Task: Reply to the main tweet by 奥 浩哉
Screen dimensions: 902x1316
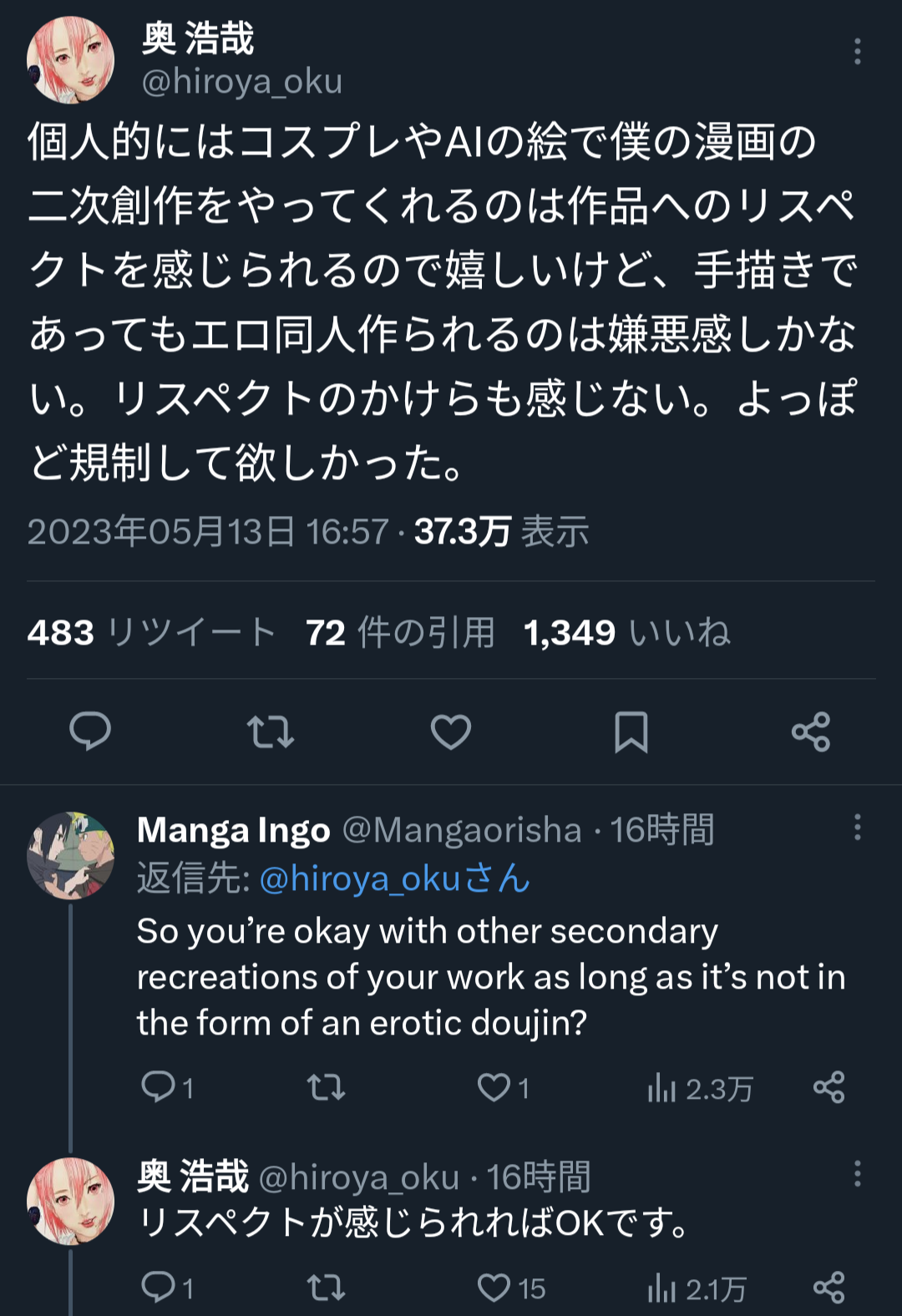Action: pos(90,731)
